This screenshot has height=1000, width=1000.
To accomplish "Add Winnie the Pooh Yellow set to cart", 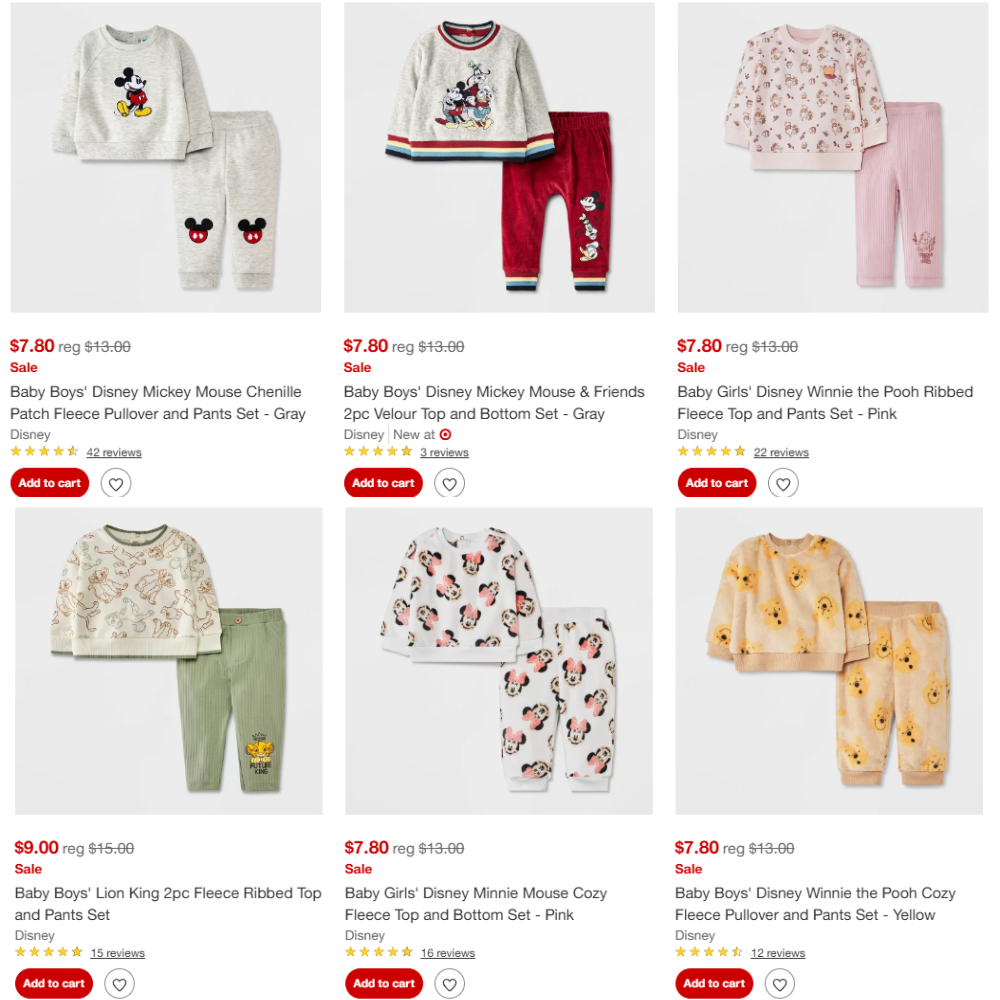I will tap(714, 983).
